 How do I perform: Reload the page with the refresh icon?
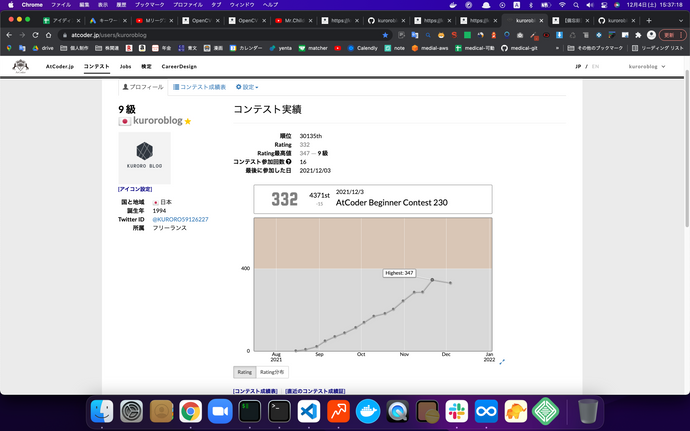coord(35,35)
